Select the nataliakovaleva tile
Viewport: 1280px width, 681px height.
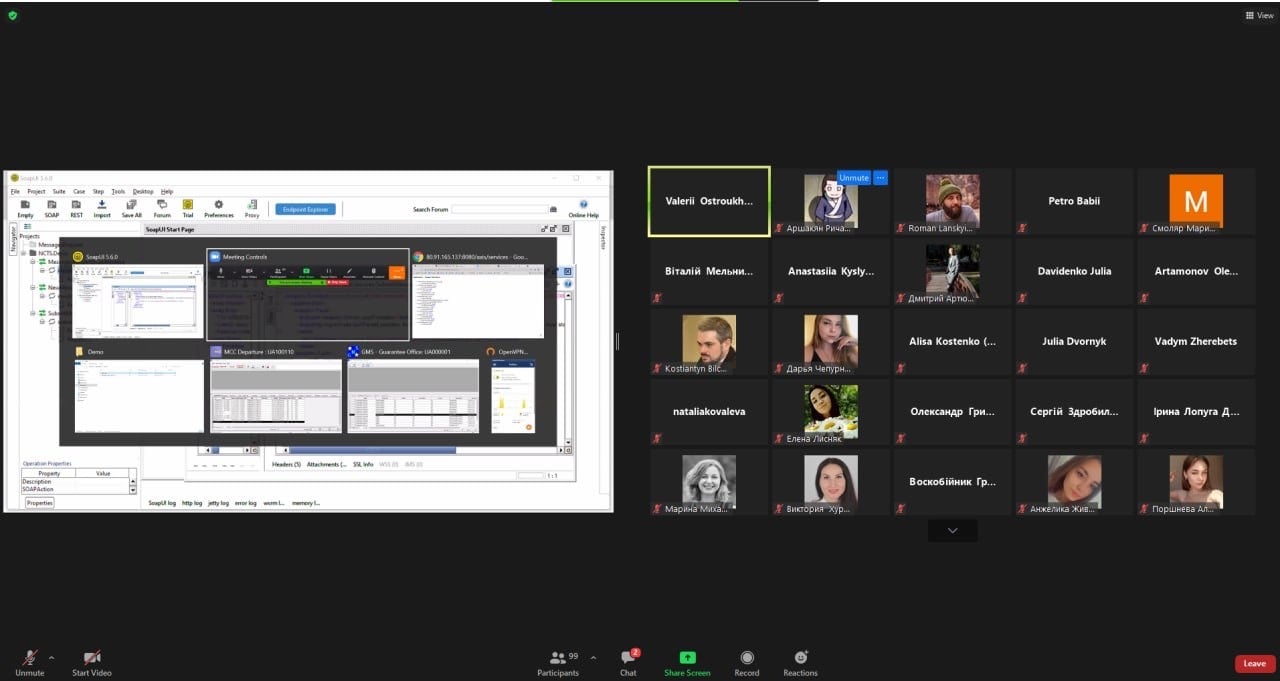[x=709, y=412]
